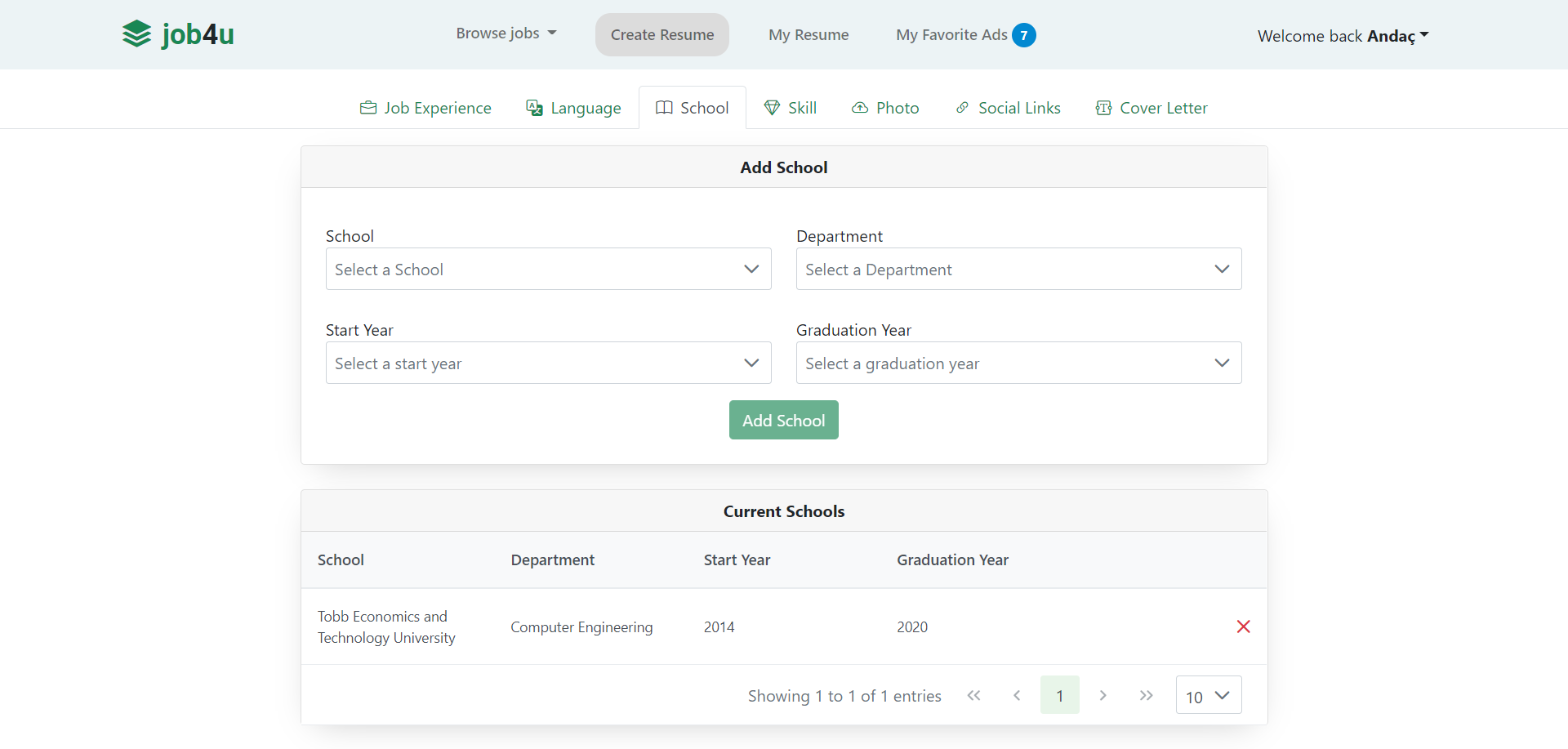Expand the Browse jobs menu
The image size is (1568, 749).
coord(506,33)
